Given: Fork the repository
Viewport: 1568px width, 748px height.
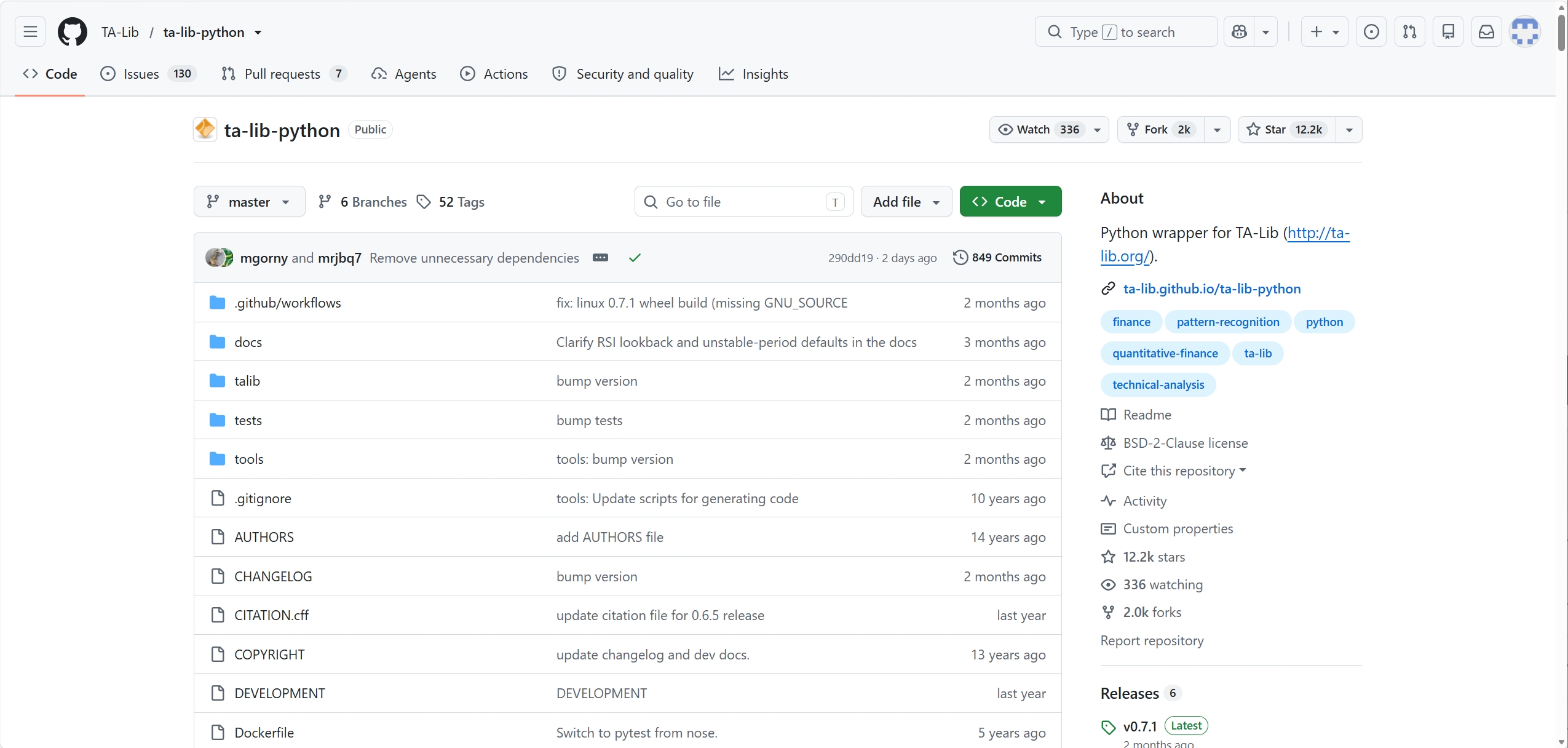Looking at the screenshot, I should [x=1161, y=129].
